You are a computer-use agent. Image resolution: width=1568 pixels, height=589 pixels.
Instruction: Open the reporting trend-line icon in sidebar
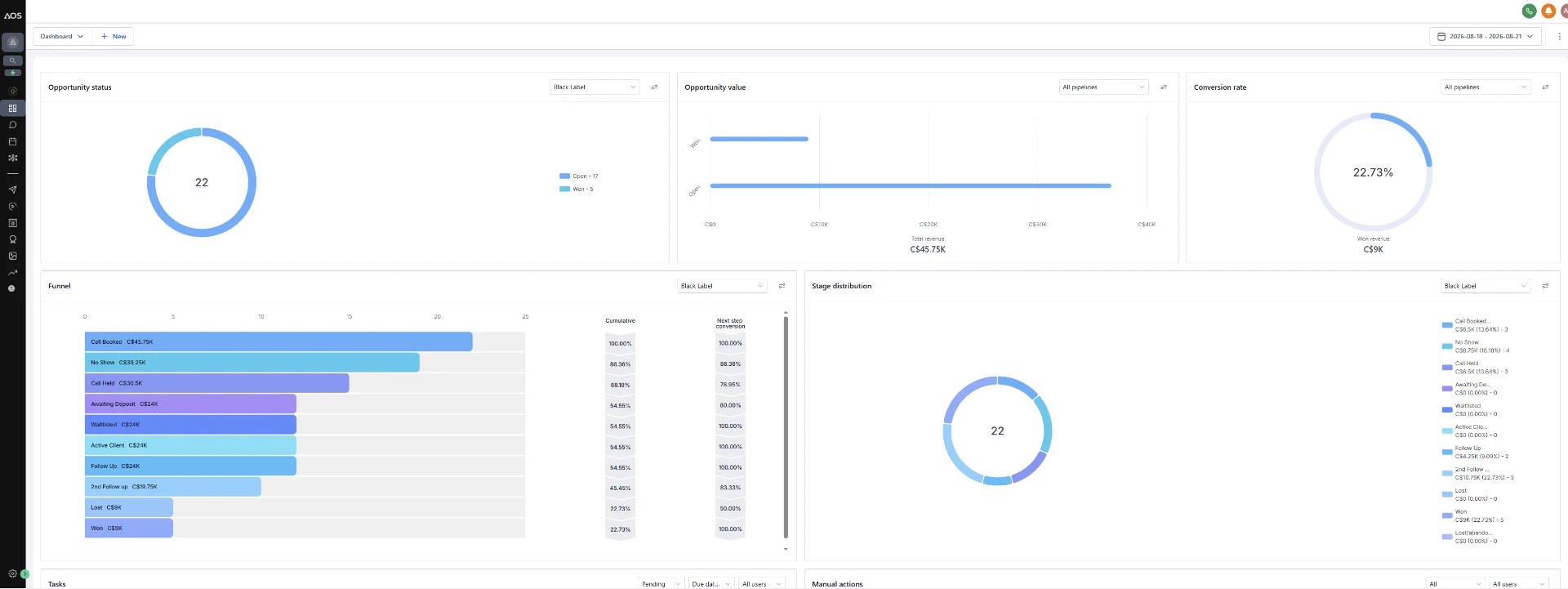coord(12,273)
